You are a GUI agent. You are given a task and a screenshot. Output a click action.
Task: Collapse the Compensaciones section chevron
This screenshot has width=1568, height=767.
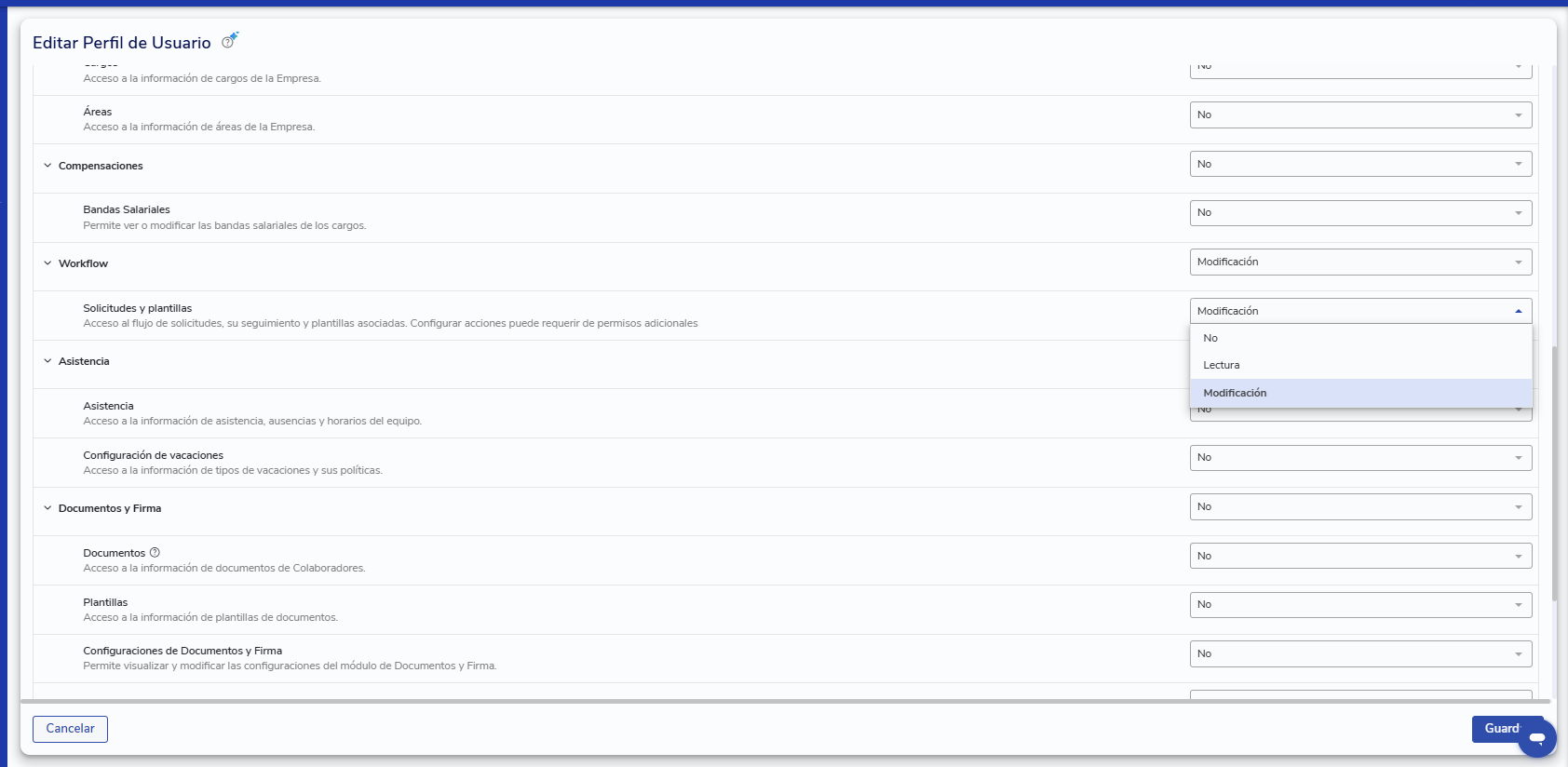47,166
